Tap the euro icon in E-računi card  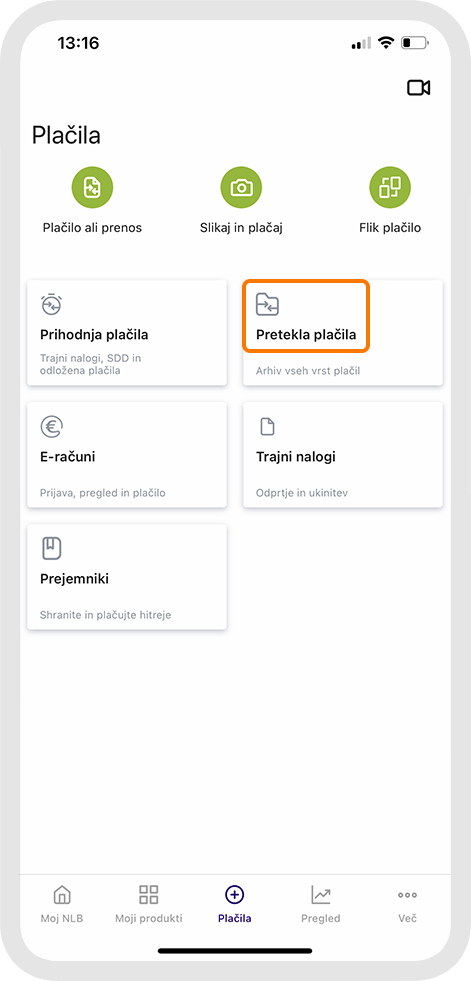pyautogui.click(x=51, y=427)
